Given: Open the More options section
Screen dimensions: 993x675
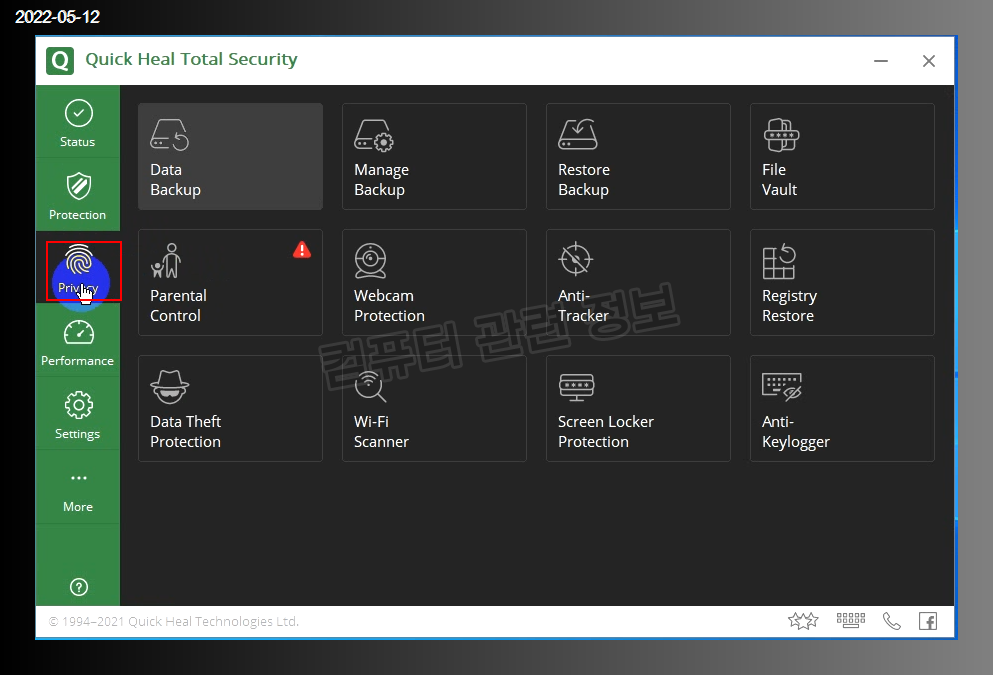Looking at the screenshot, I should pyautogui.click(x=78, y=488).
